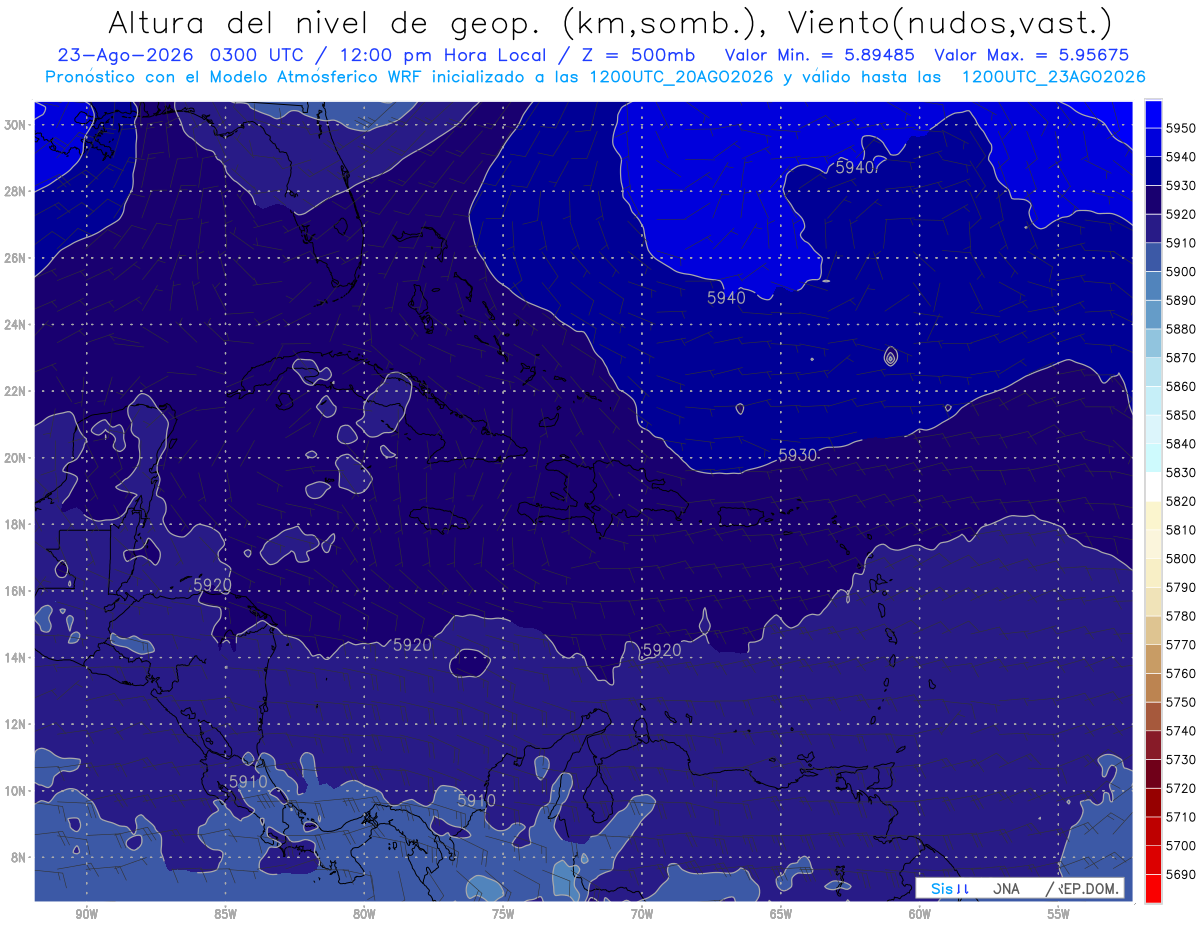The image size is (1200, 927).
Task: Click 'Valor Min. = 5.89485' text
Action: [821, 55]
